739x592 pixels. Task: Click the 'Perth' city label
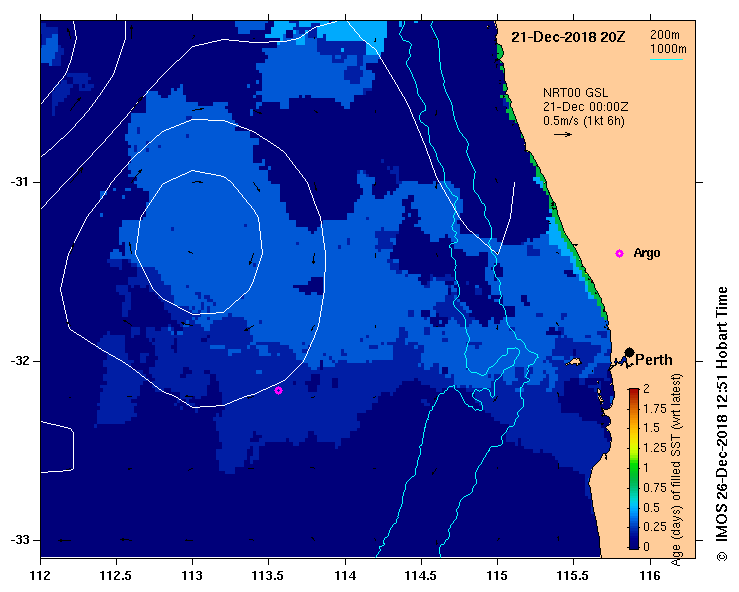(x=654, y=360)
